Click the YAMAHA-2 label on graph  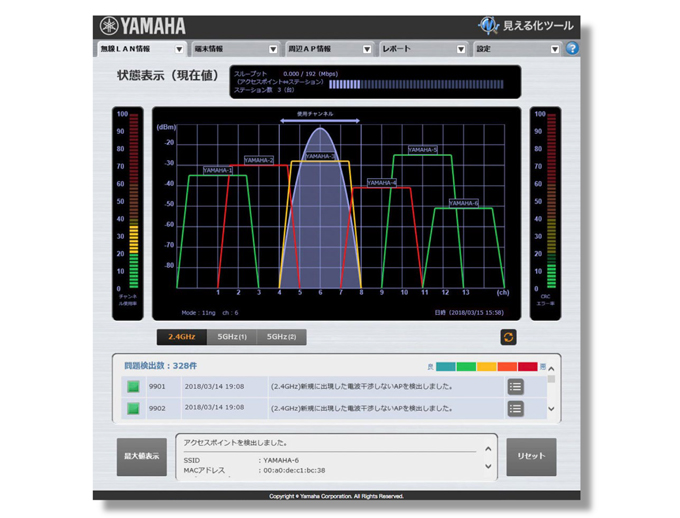click(259, 160)
